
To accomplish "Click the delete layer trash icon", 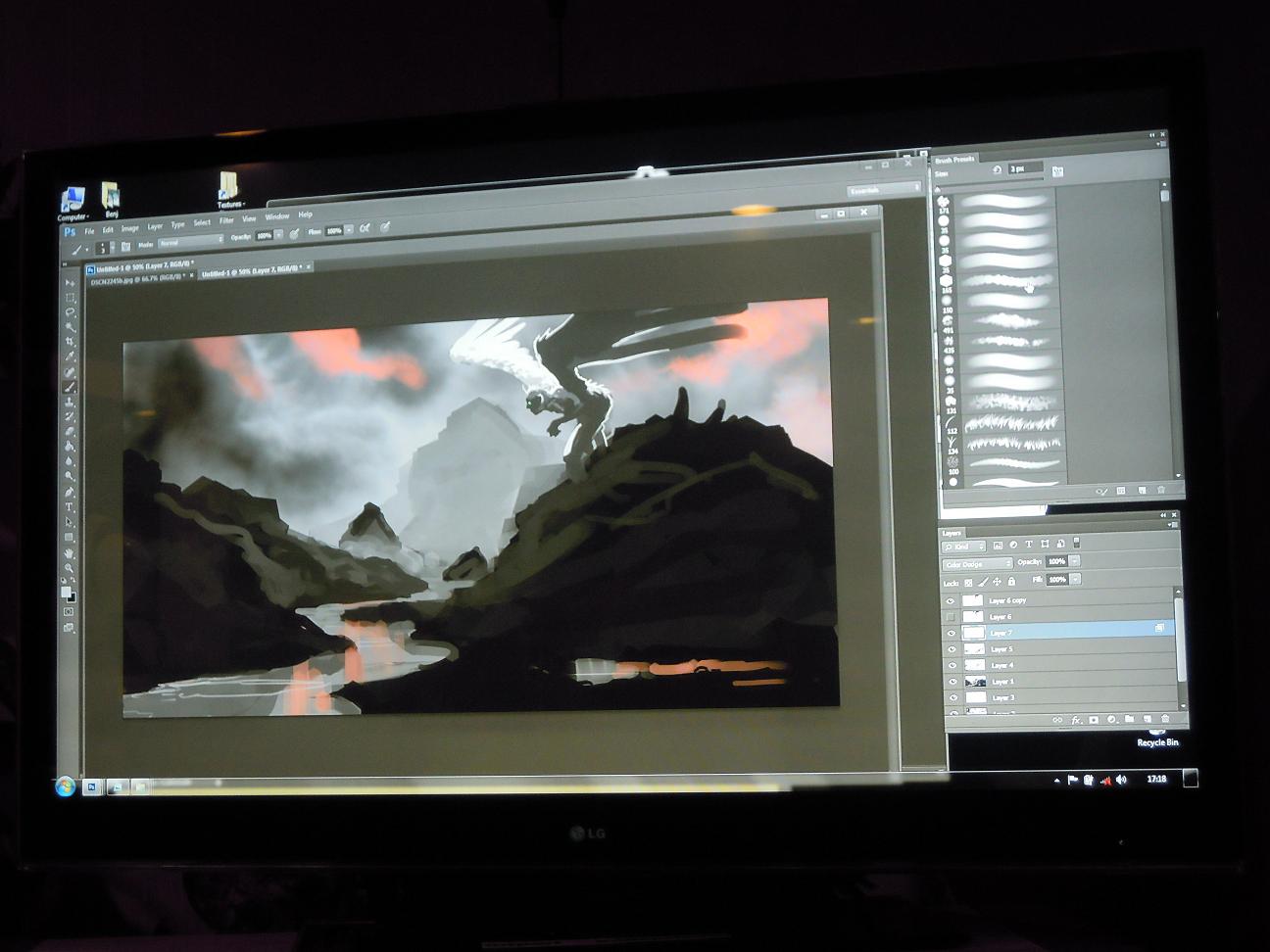I will [x=1164, y=720].
